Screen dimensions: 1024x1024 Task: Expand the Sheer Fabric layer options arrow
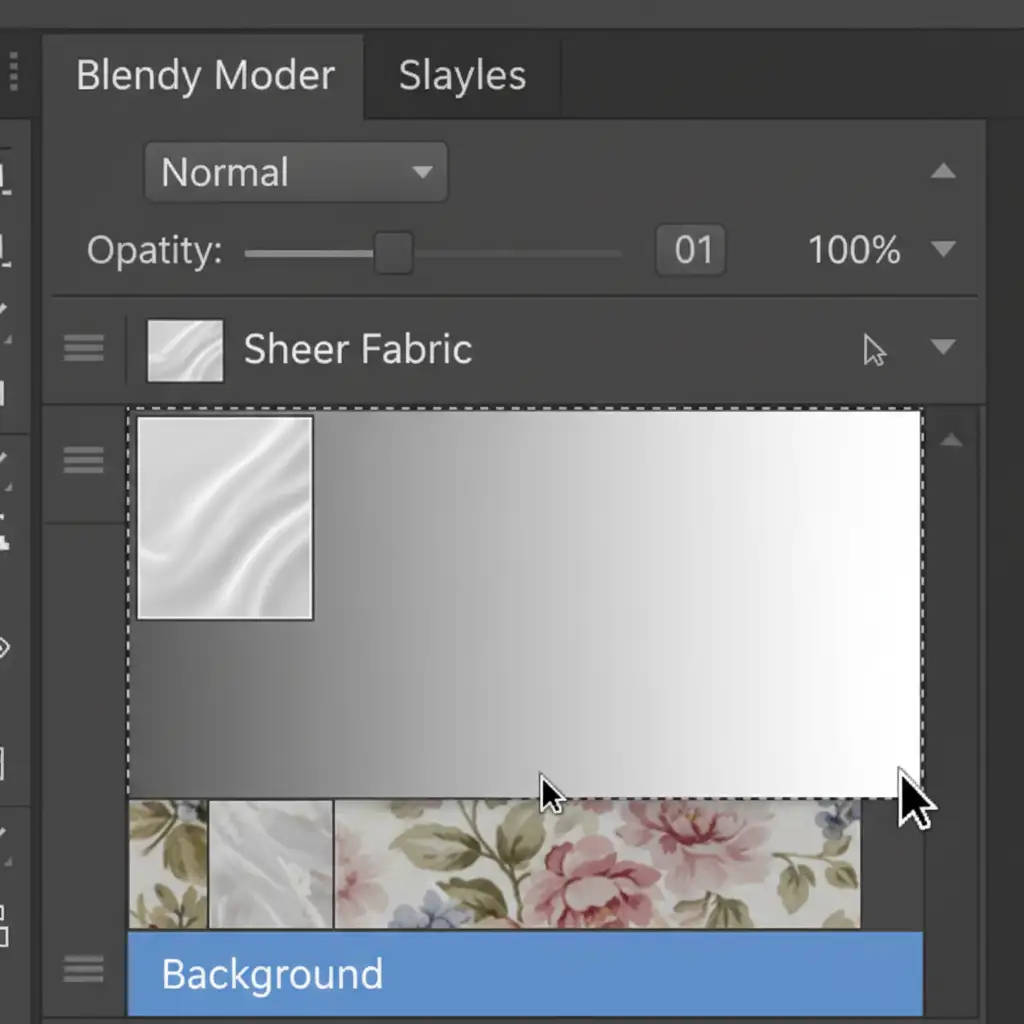coord(942,347)
